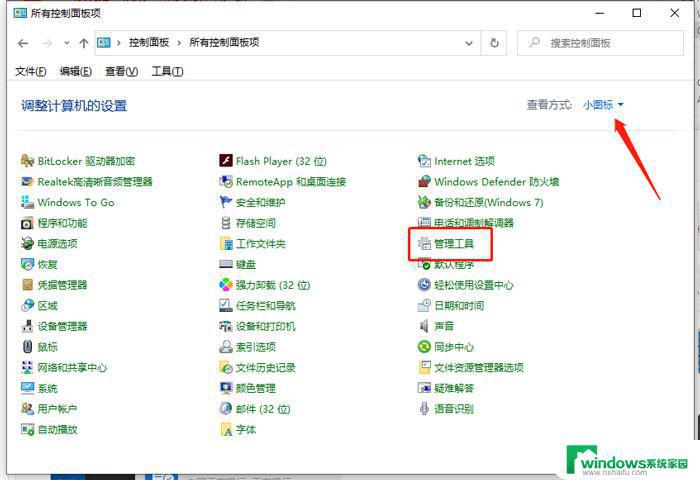Open 凭据管理器 icon

pyautogui.click(x=27, y=285)
